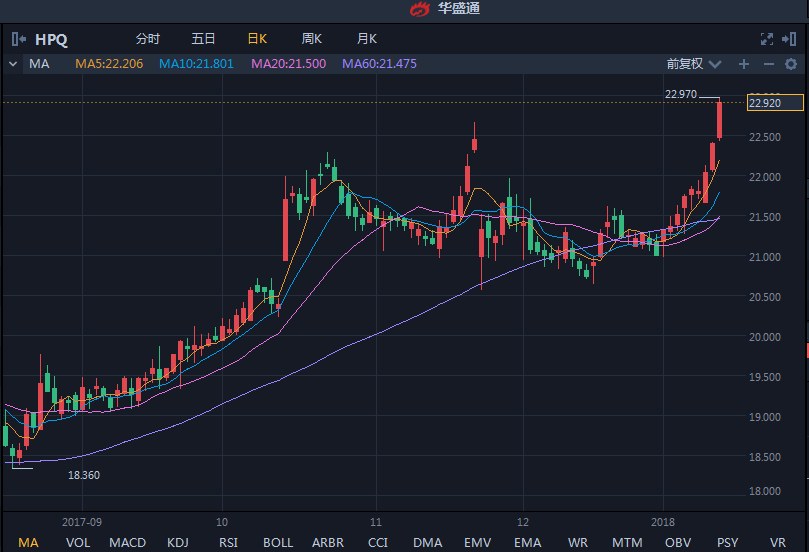Switch to 五日 five-day view
This screenshot has height=552, width=809.
point(203,39)
